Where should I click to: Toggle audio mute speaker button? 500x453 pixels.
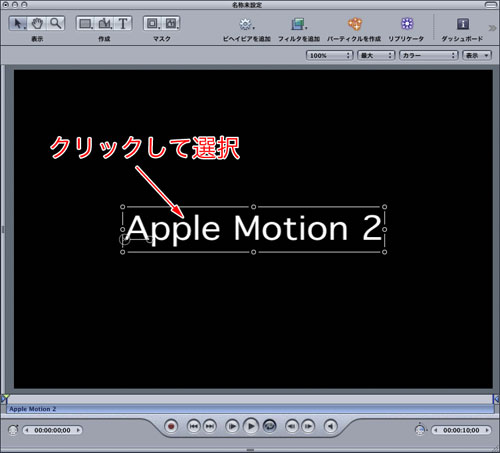pos(331,426)
